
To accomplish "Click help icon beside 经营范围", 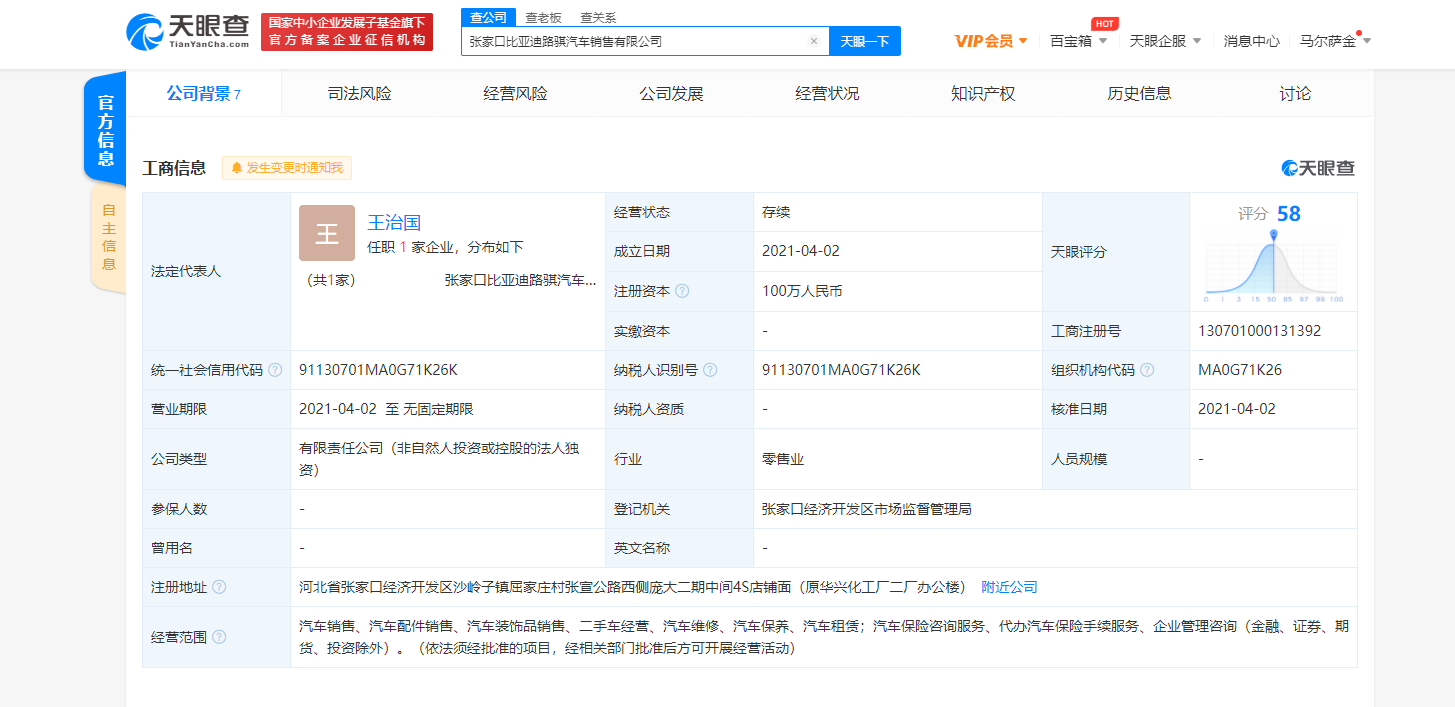I will tap(219, 637).
